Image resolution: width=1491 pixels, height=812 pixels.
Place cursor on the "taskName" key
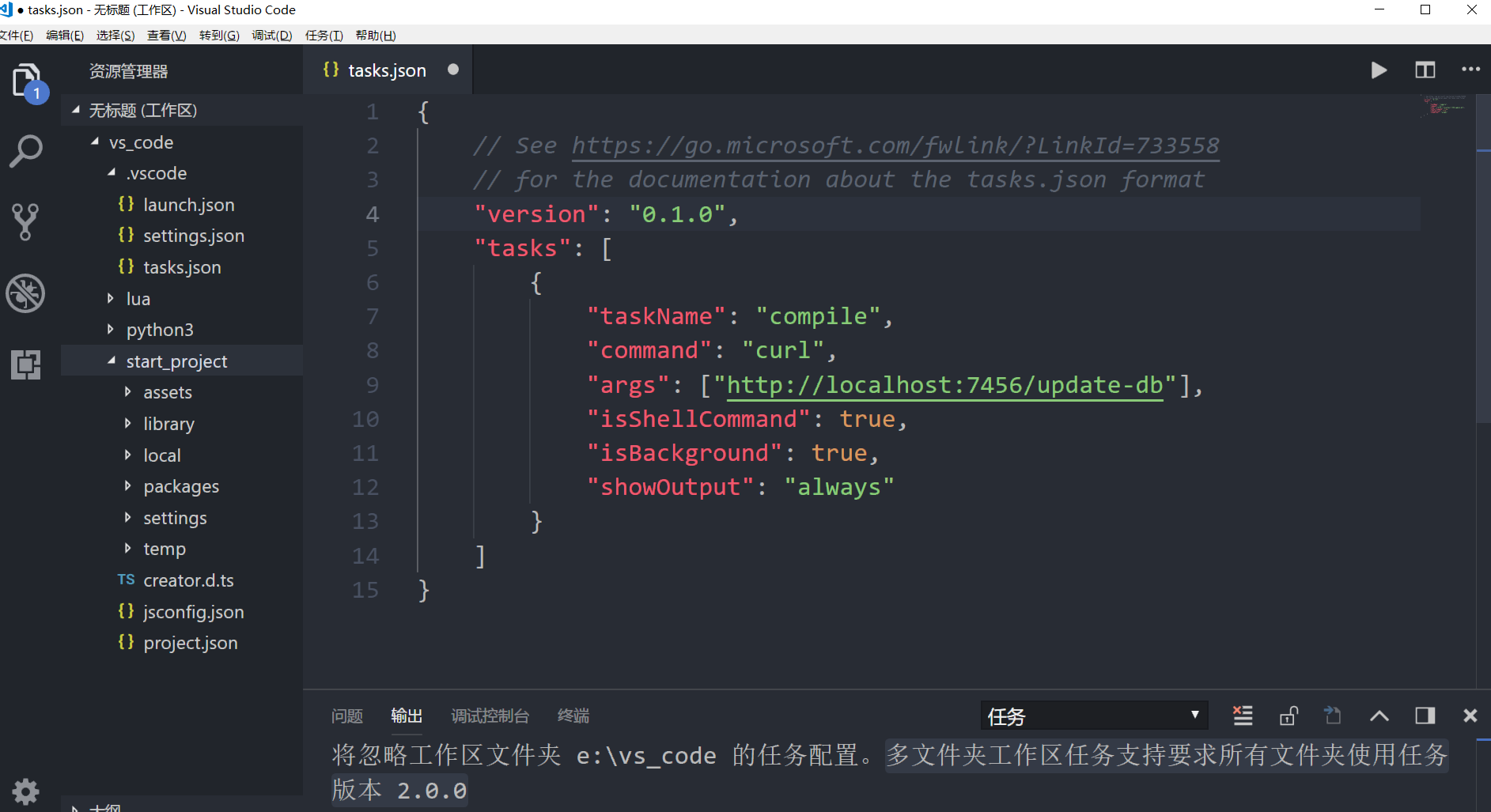pyautogui.click(x=656, y=316)
